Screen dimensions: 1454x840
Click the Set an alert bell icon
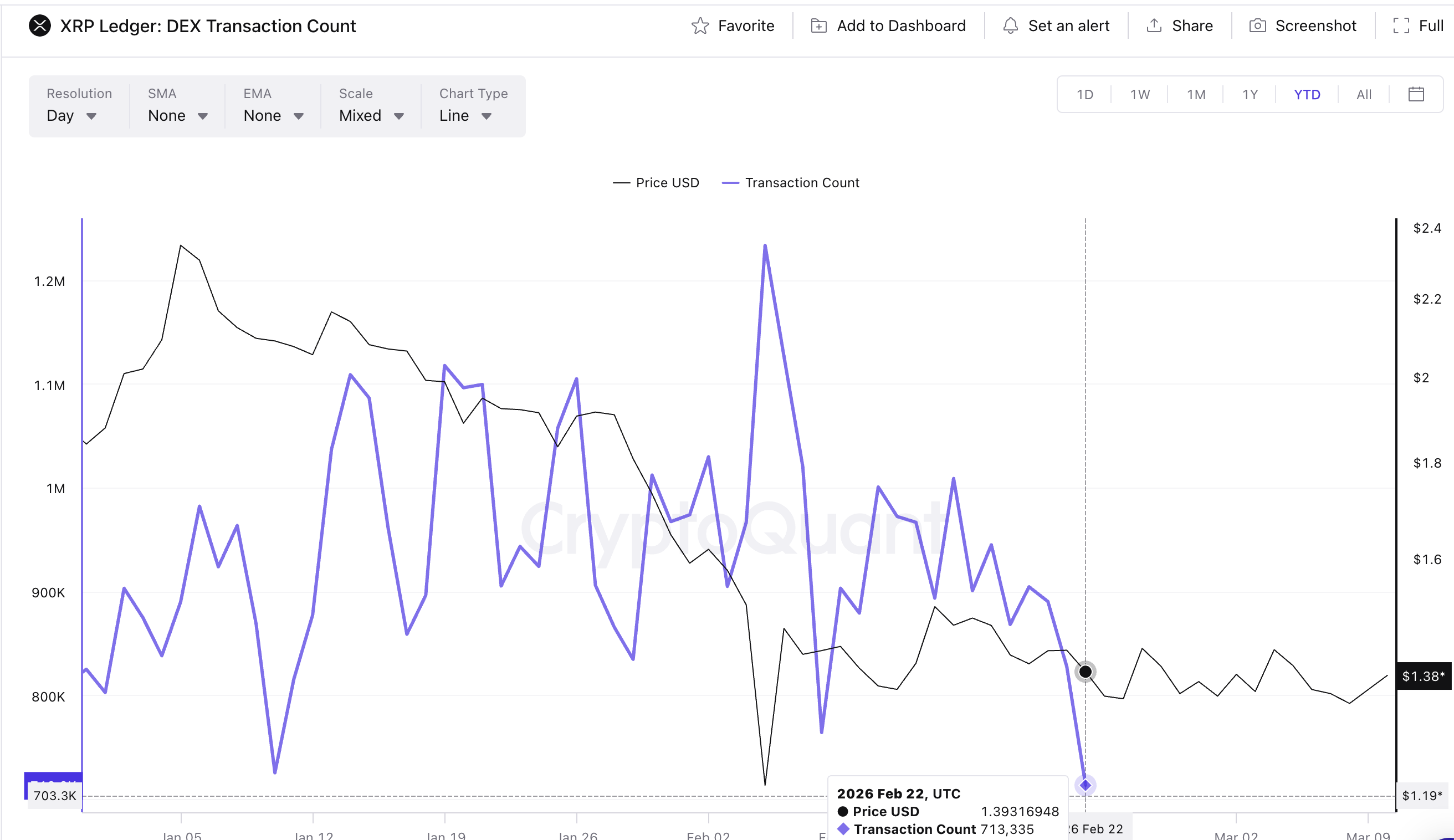pyautogui.click(x=1010, y=25)
